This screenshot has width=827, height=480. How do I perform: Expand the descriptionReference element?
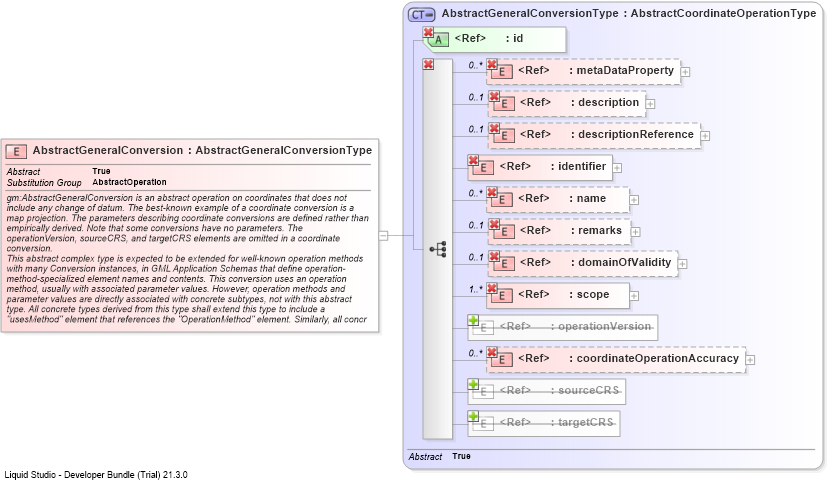click(705, 136)
